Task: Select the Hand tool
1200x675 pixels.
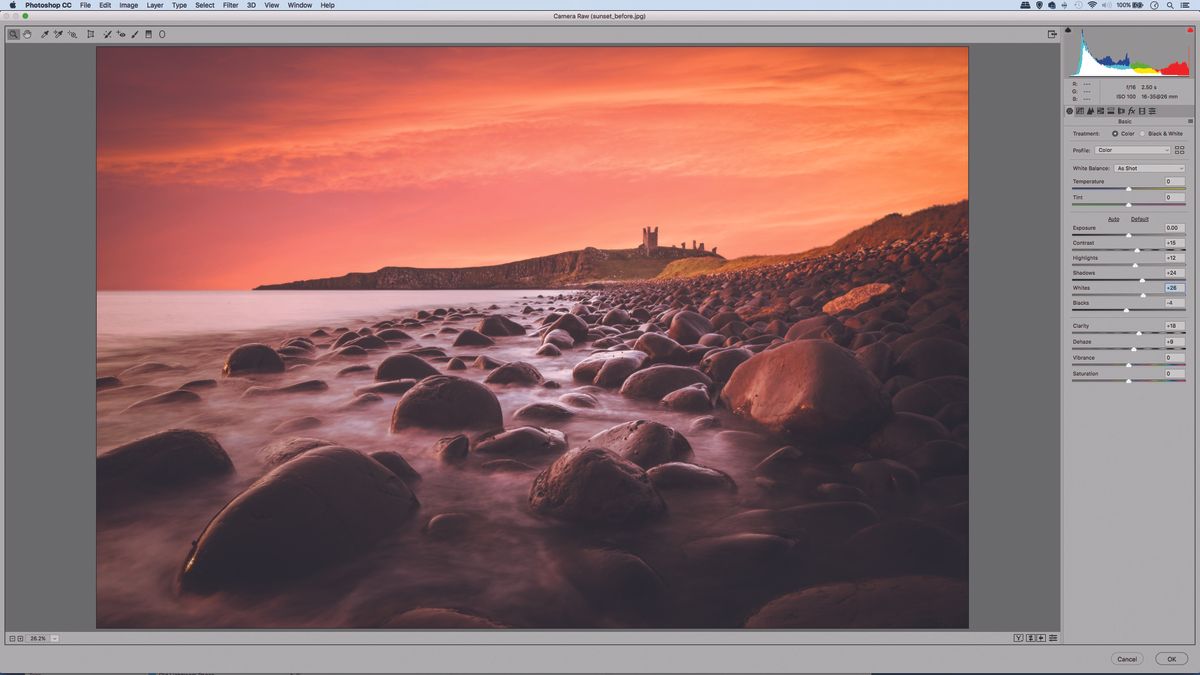Action: (28, 34)
